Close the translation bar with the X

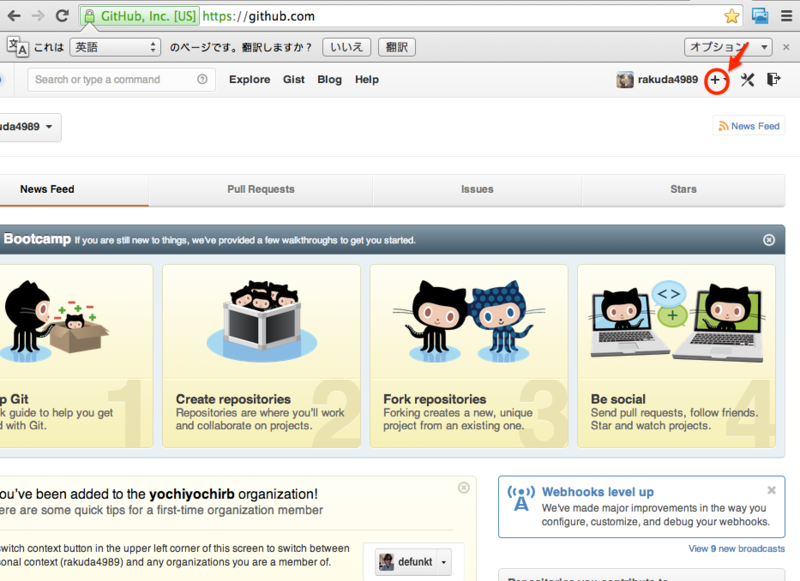coord(786,47)
